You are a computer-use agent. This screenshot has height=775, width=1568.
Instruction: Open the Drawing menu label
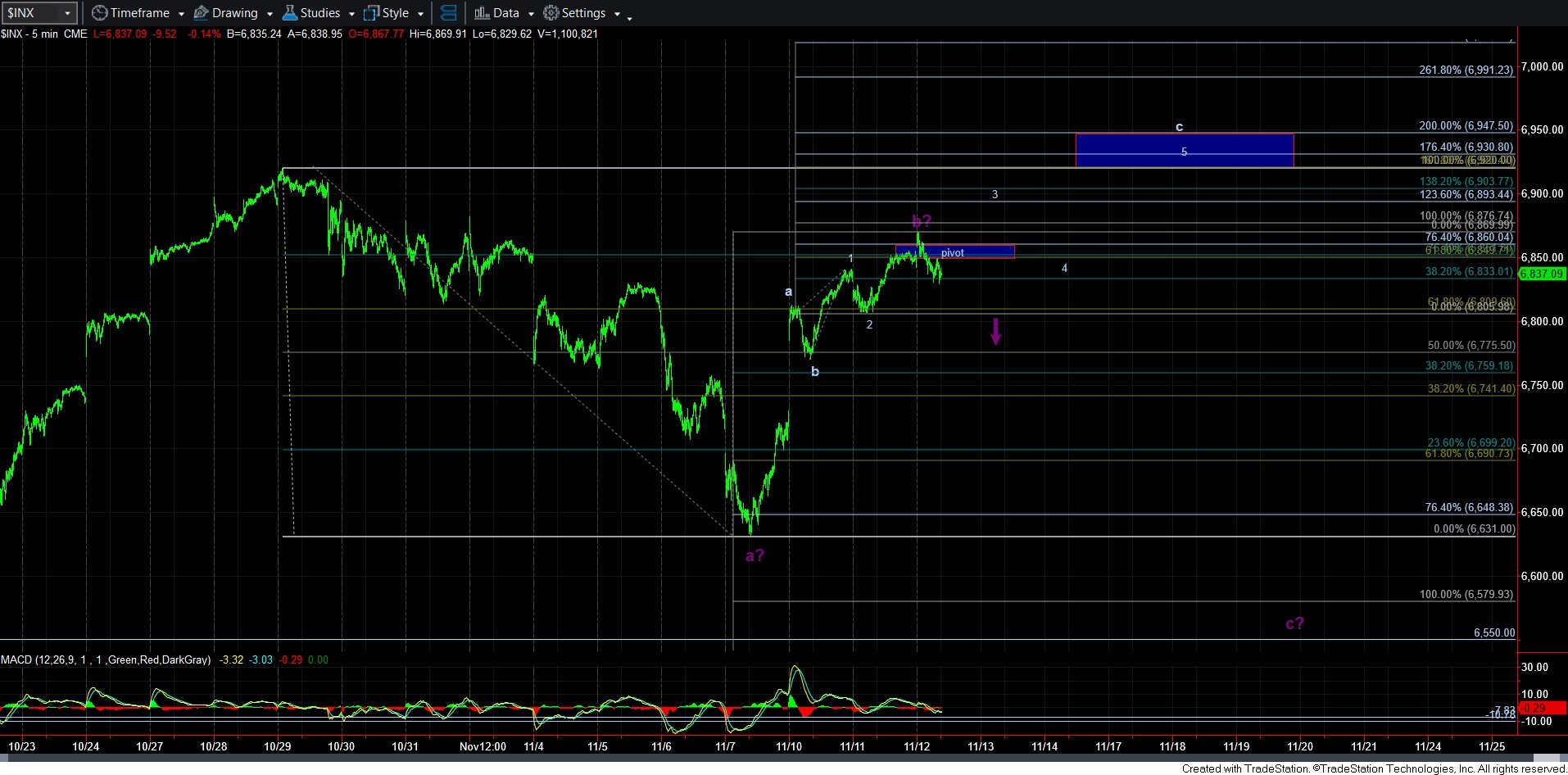point(234,13)
